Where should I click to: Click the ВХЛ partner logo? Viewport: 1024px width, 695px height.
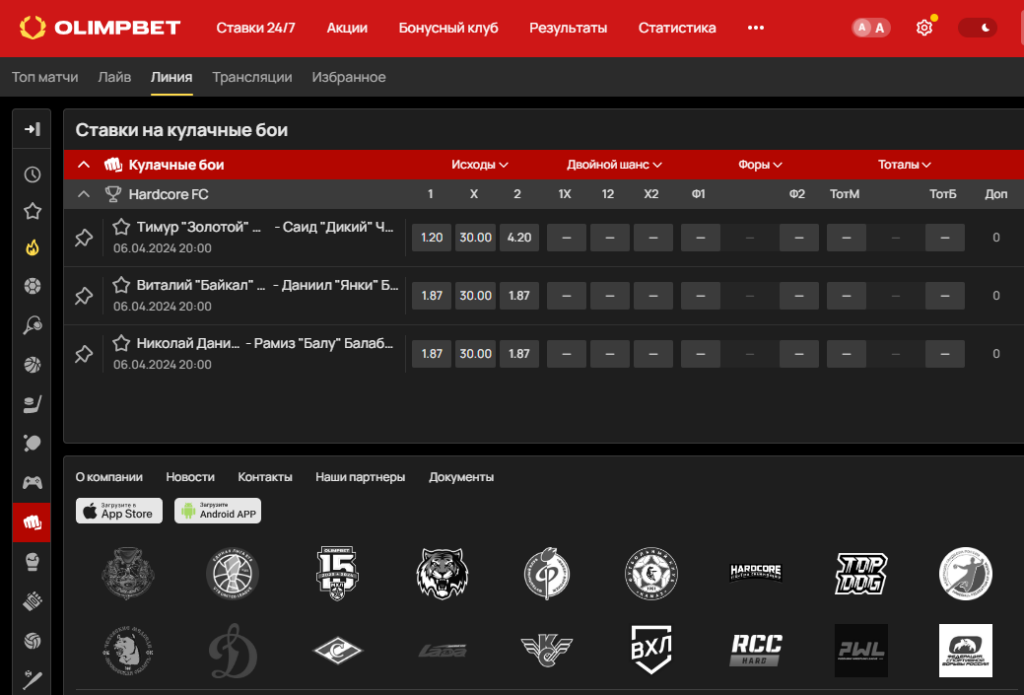pyautogui.click(x=651, y=650)
